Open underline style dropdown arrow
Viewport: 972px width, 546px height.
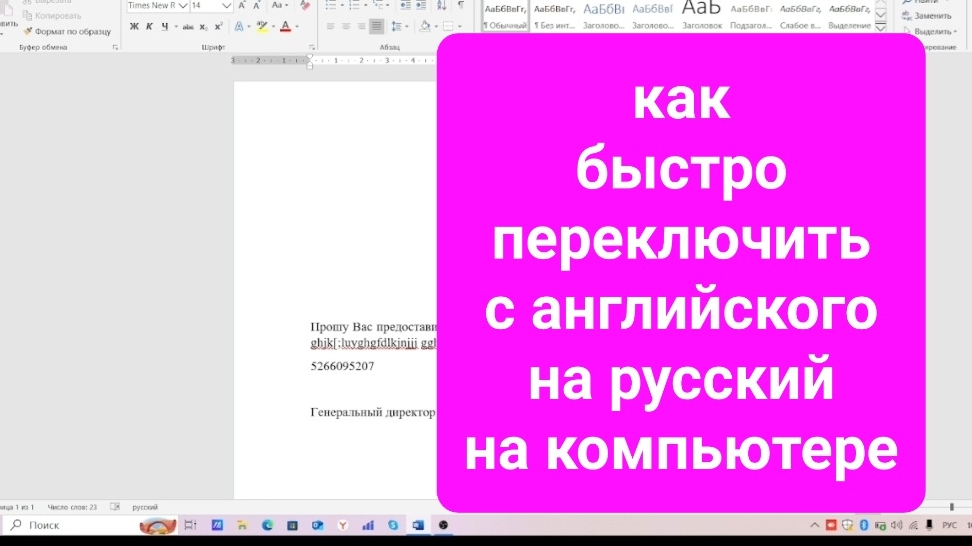point(176,27)
